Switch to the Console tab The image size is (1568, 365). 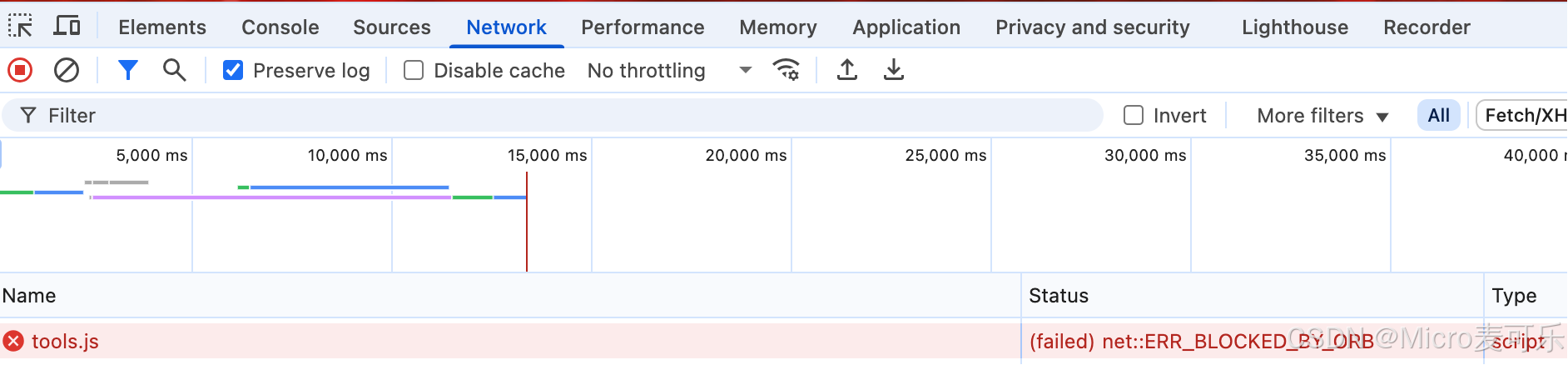coord(280,27)
